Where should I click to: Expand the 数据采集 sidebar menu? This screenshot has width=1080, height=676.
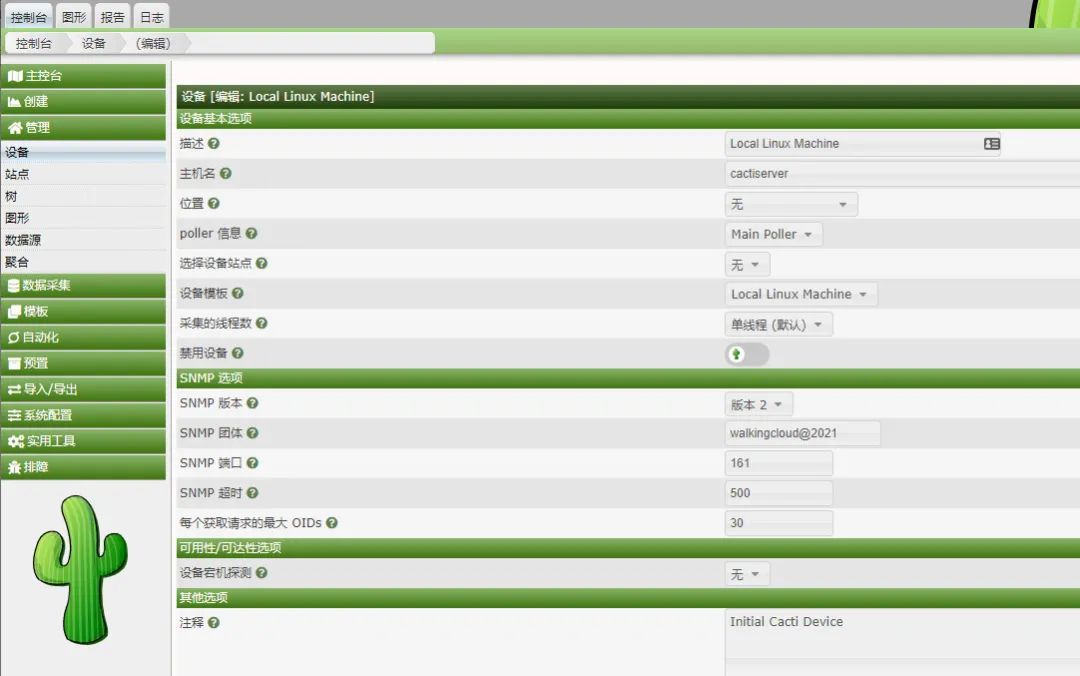coord(83,285)
